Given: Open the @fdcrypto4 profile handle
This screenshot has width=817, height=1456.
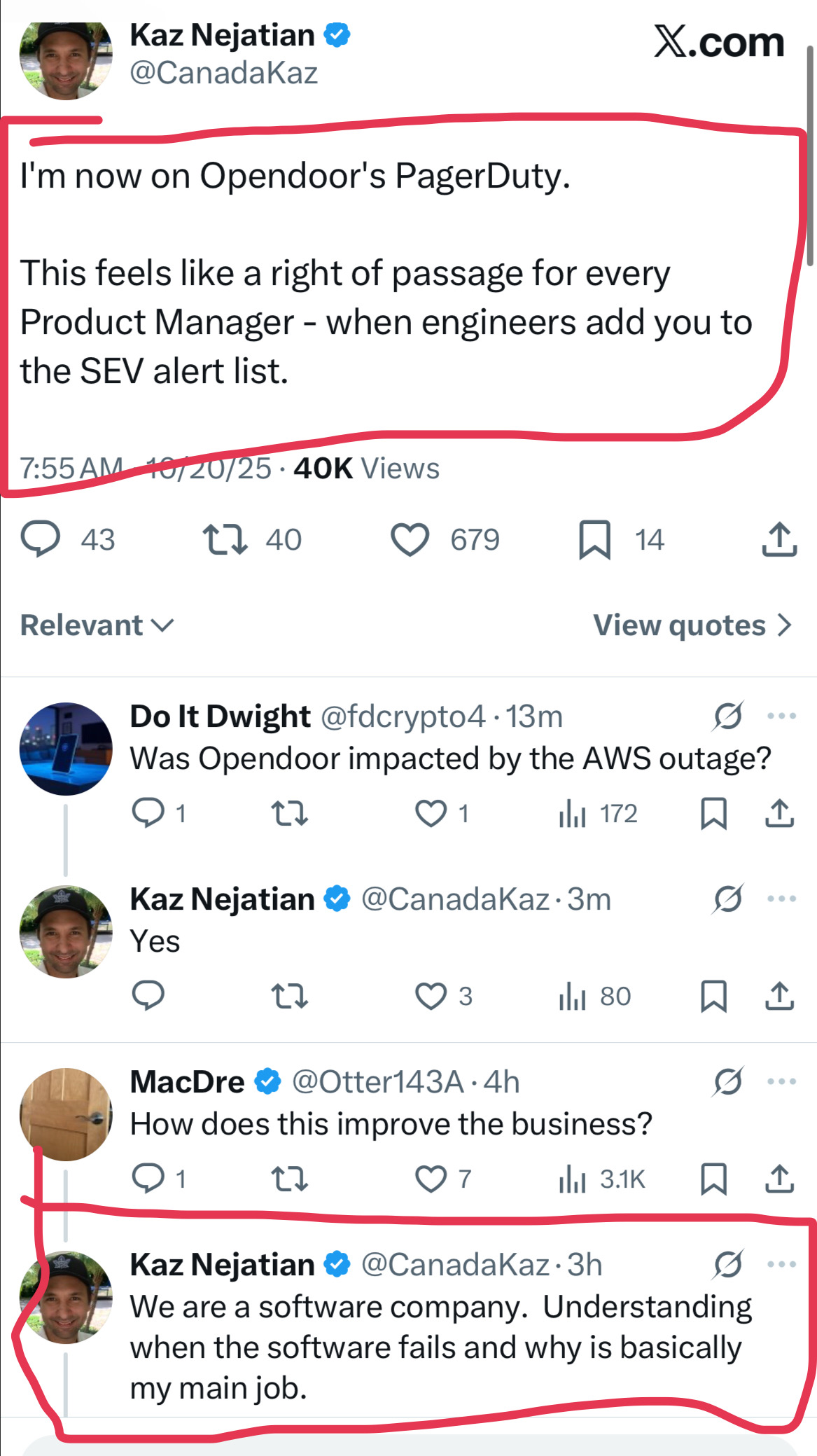Looking at the screenshot, I should pyautogui.click(x=403, y=716).
